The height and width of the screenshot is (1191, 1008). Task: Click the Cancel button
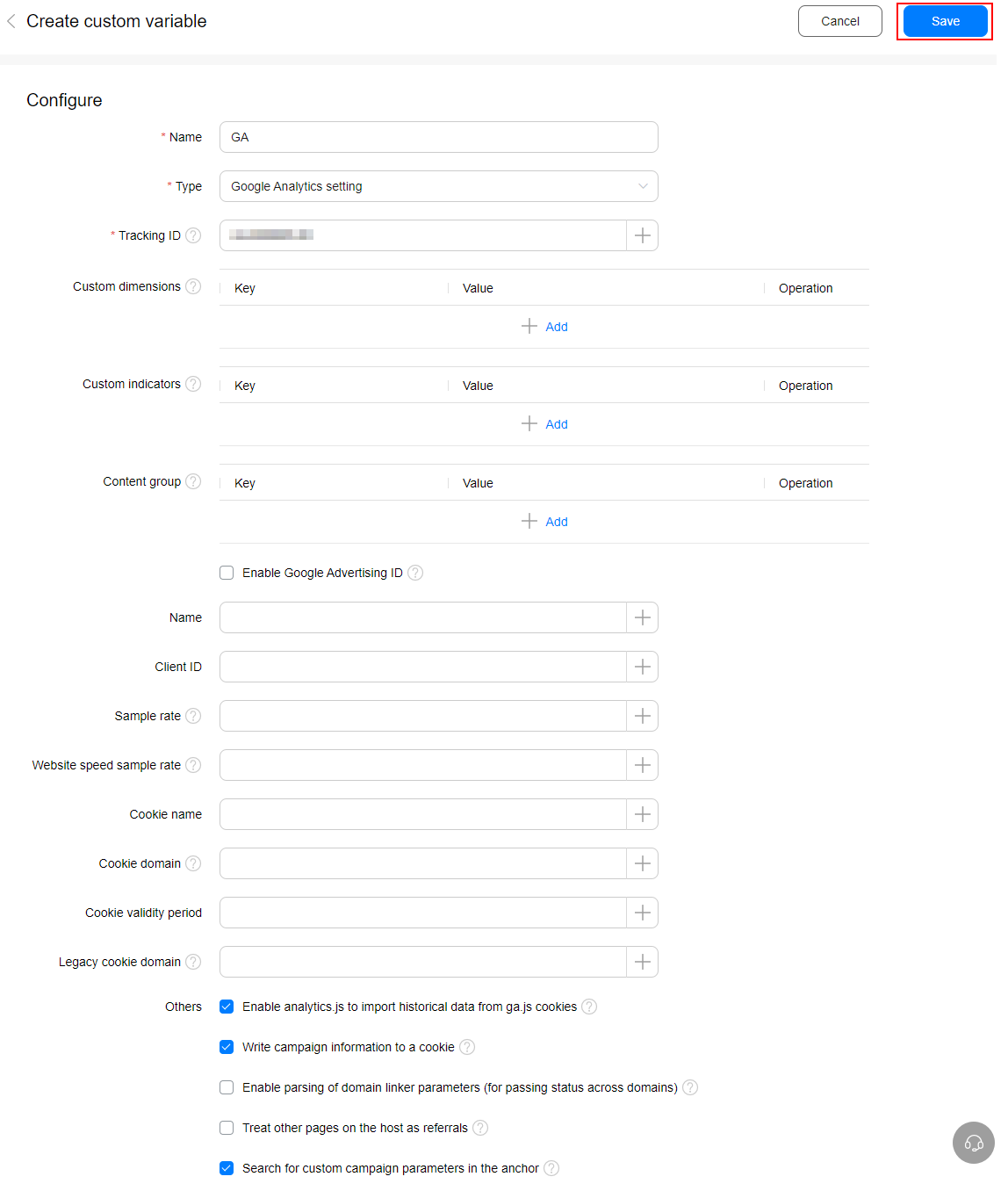click(839, 21)
